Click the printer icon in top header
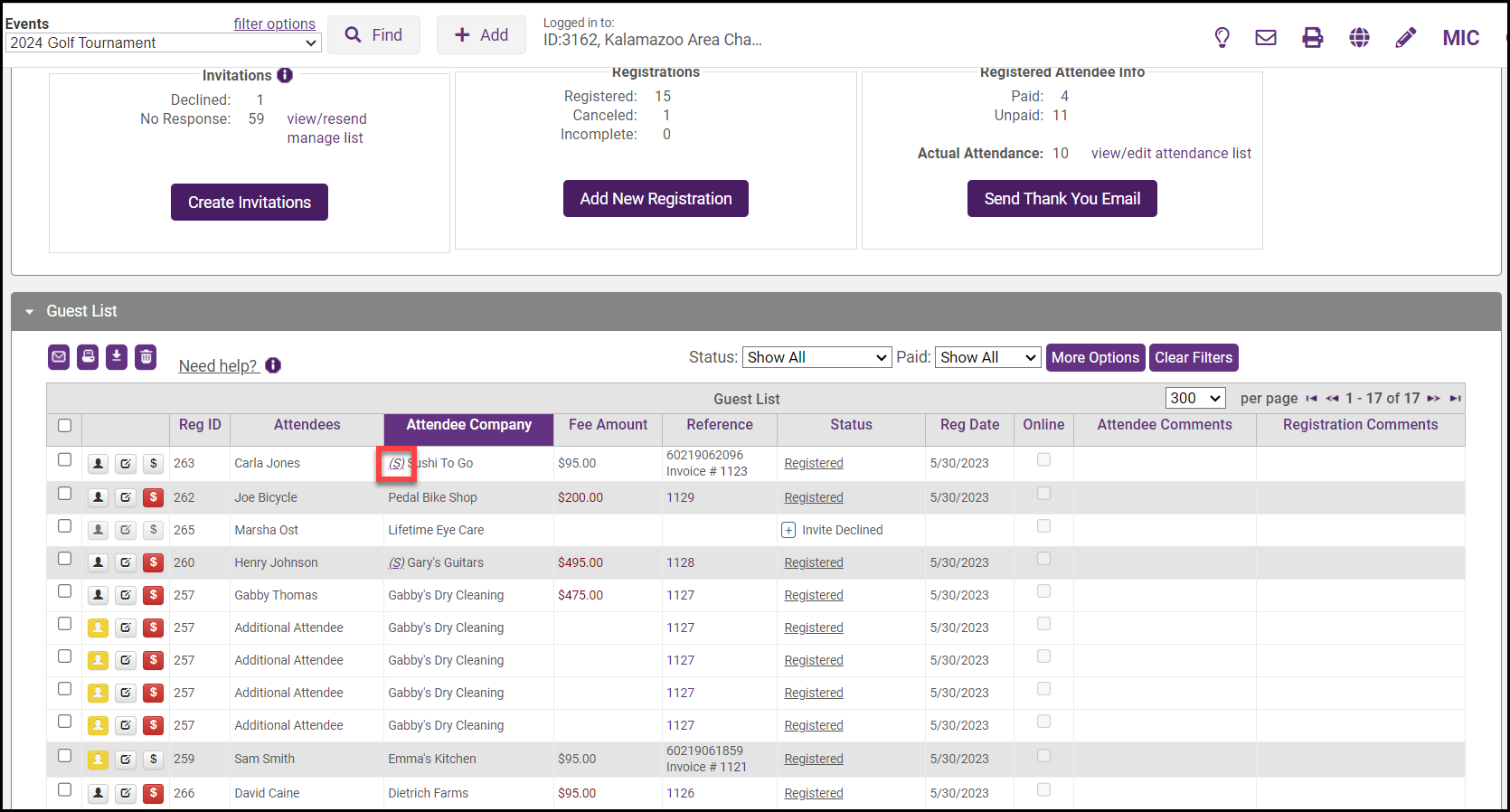 point(1312,37)
